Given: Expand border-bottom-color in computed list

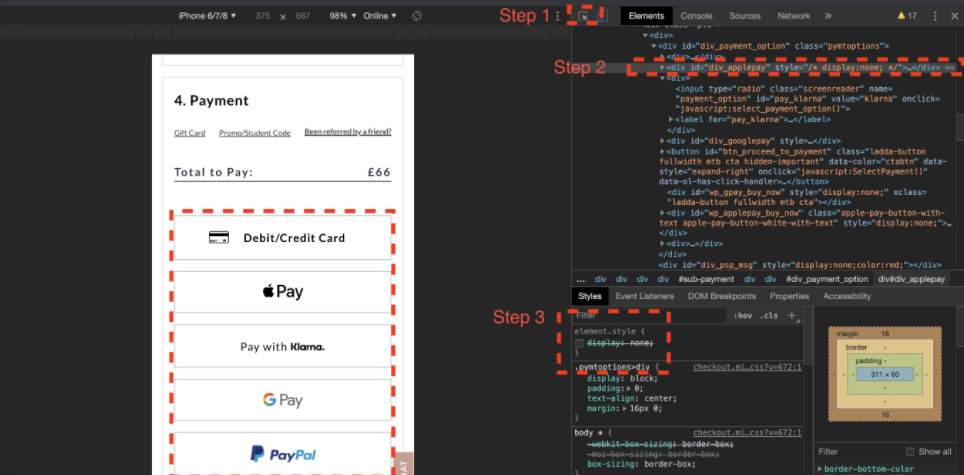Looking at the screenshot, I should (x=820, y=469).
